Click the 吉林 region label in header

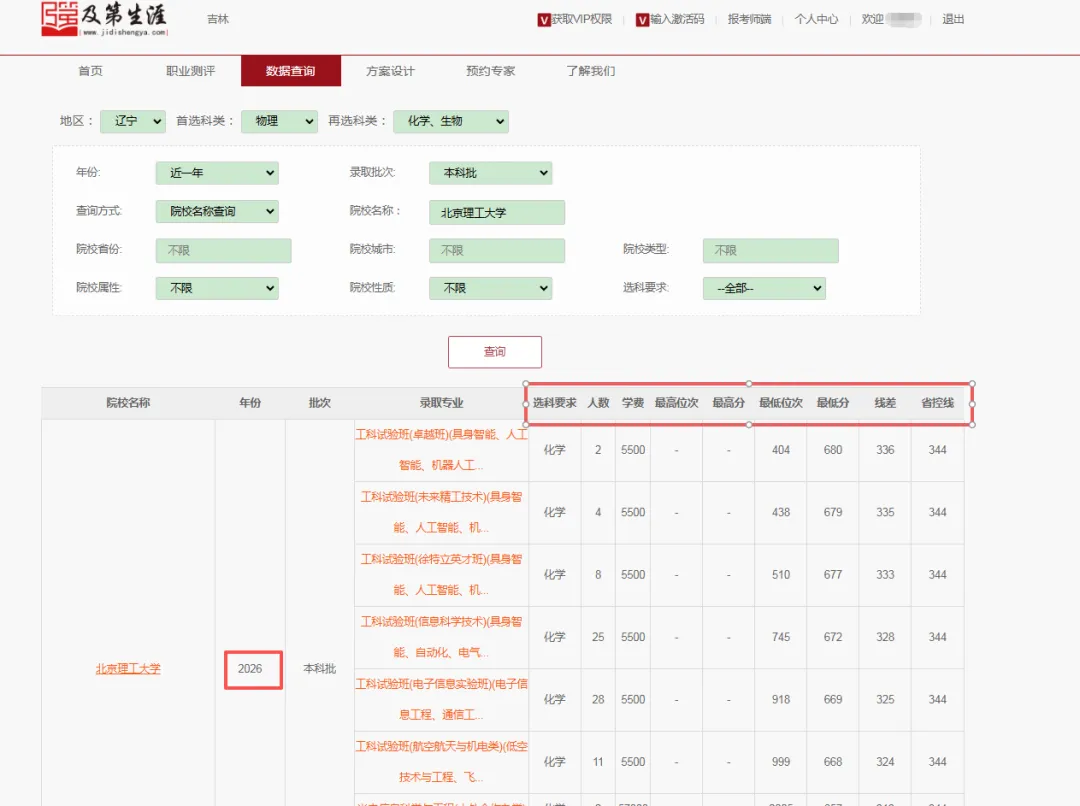pos(218,19)
